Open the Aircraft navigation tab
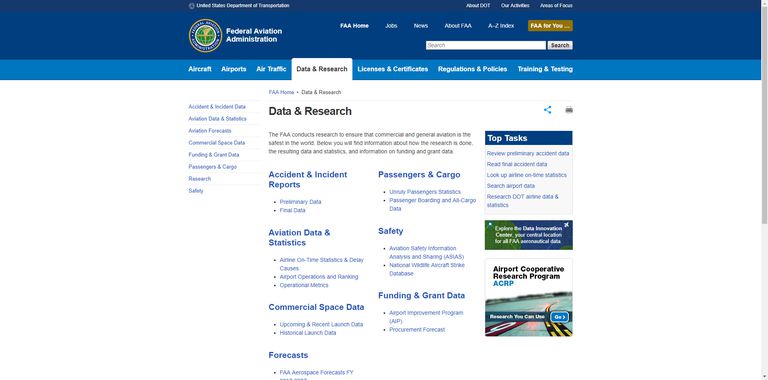This screenshot has height=380, width=768. click(x=200, y=69)
